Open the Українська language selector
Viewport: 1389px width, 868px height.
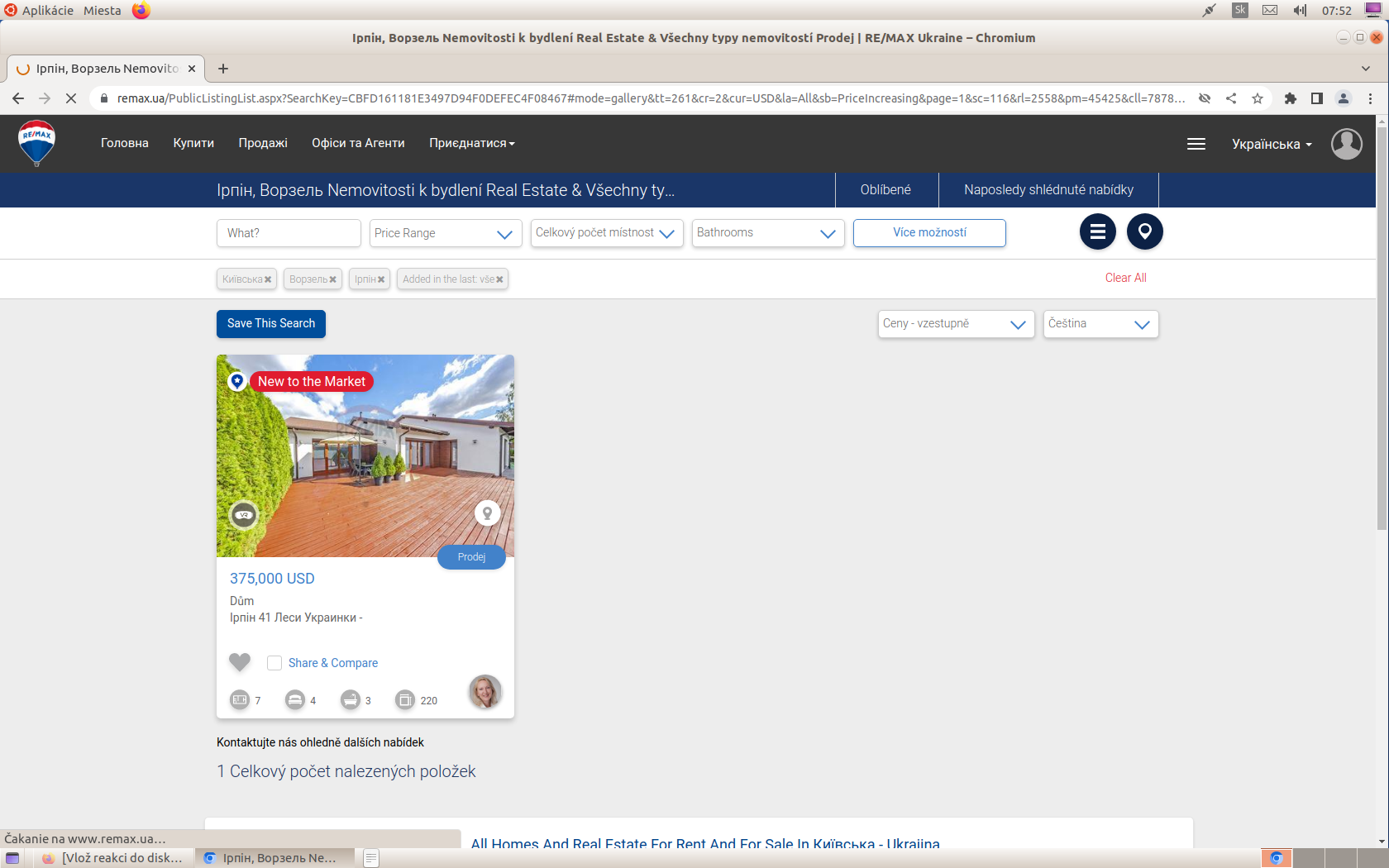click(x=1272, y=144)
